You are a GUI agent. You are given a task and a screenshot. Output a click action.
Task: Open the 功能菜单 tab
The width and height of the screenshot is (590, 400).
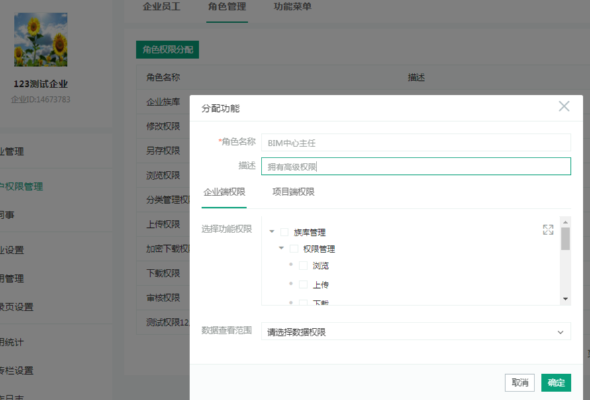pyautogui.click(x=292, y=6)
